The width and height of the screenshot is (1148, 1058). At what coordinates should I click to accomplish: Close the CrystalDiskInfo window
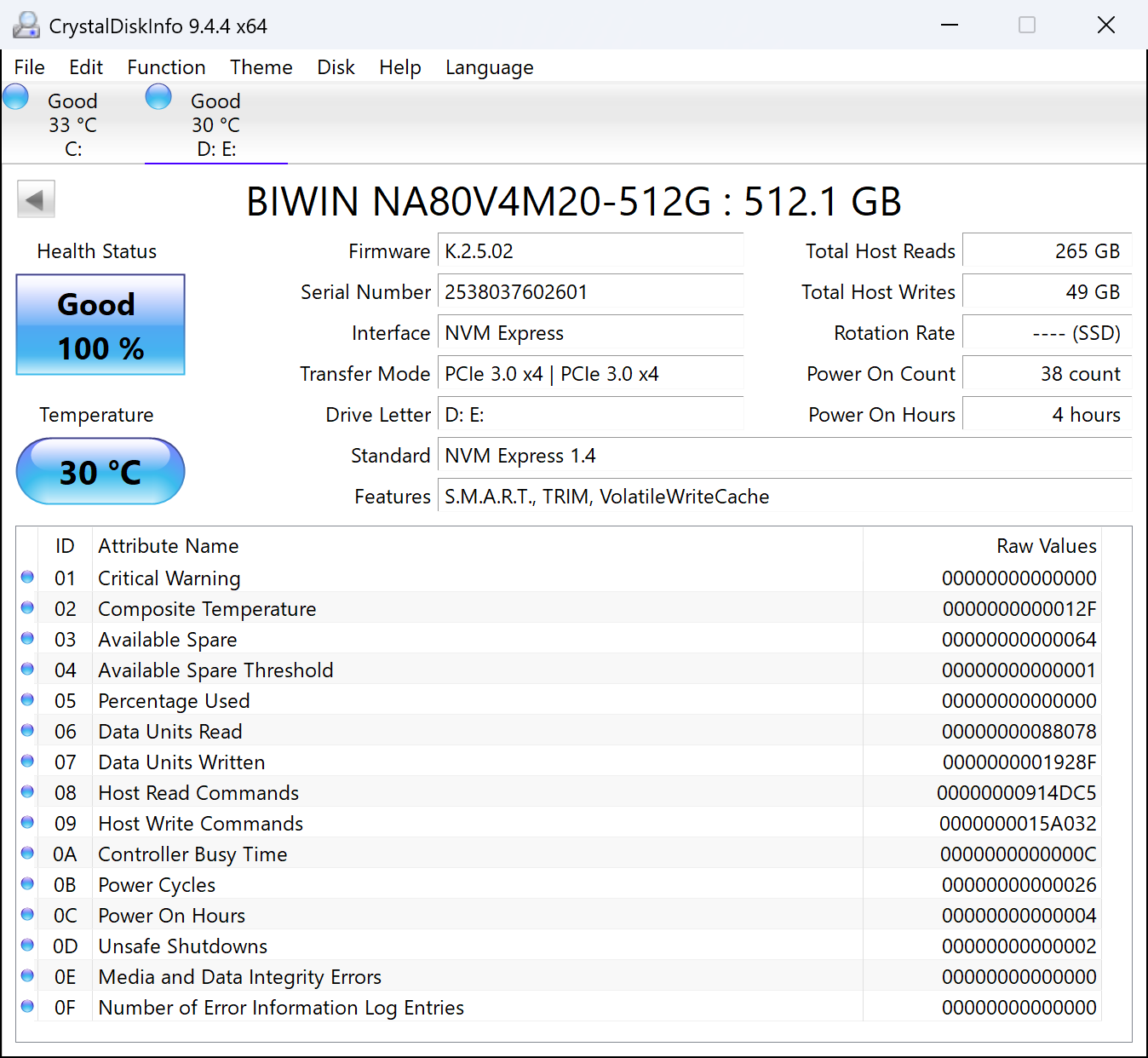click(1106, 25)
